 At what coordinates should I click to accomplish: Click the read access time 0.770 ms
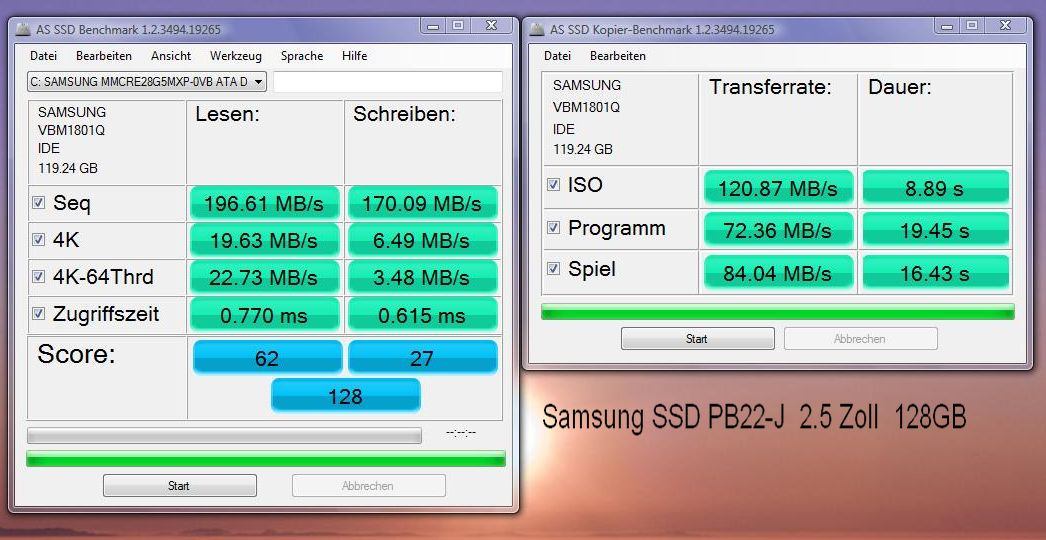(x=266, y=314)
